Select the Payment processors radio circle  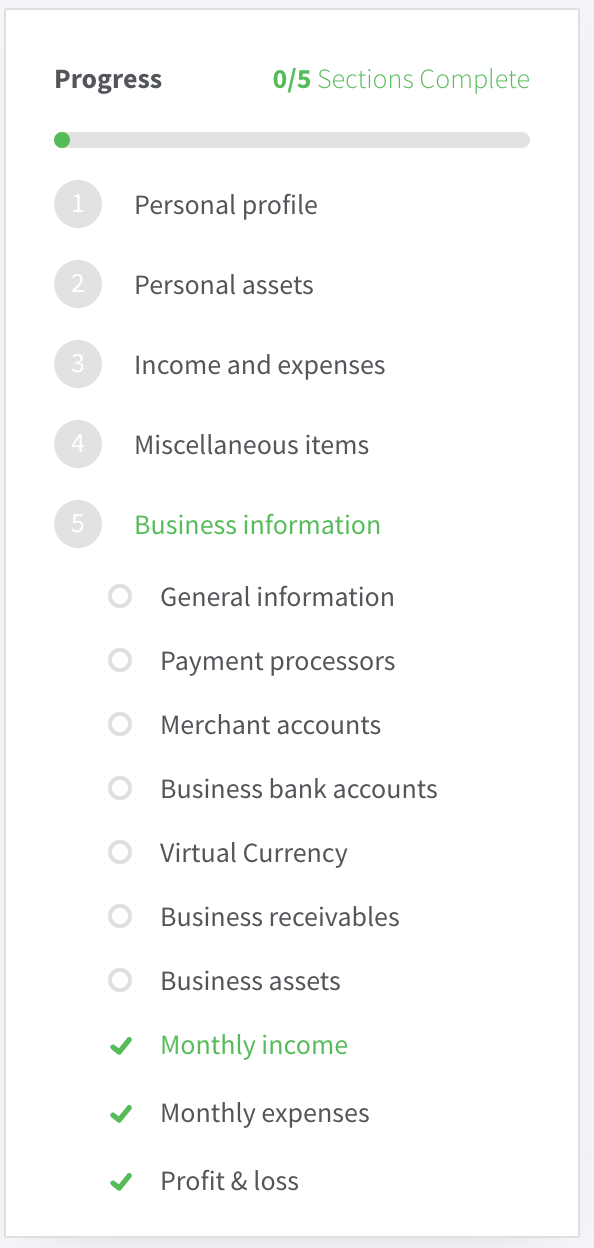(x=120, y=661)
